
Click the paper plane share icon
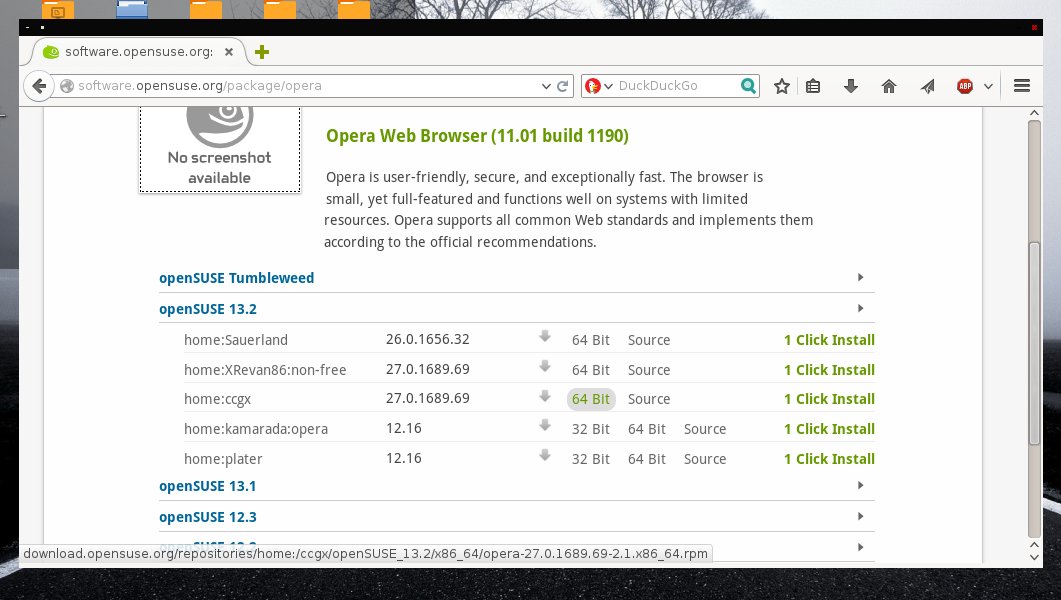927,86
